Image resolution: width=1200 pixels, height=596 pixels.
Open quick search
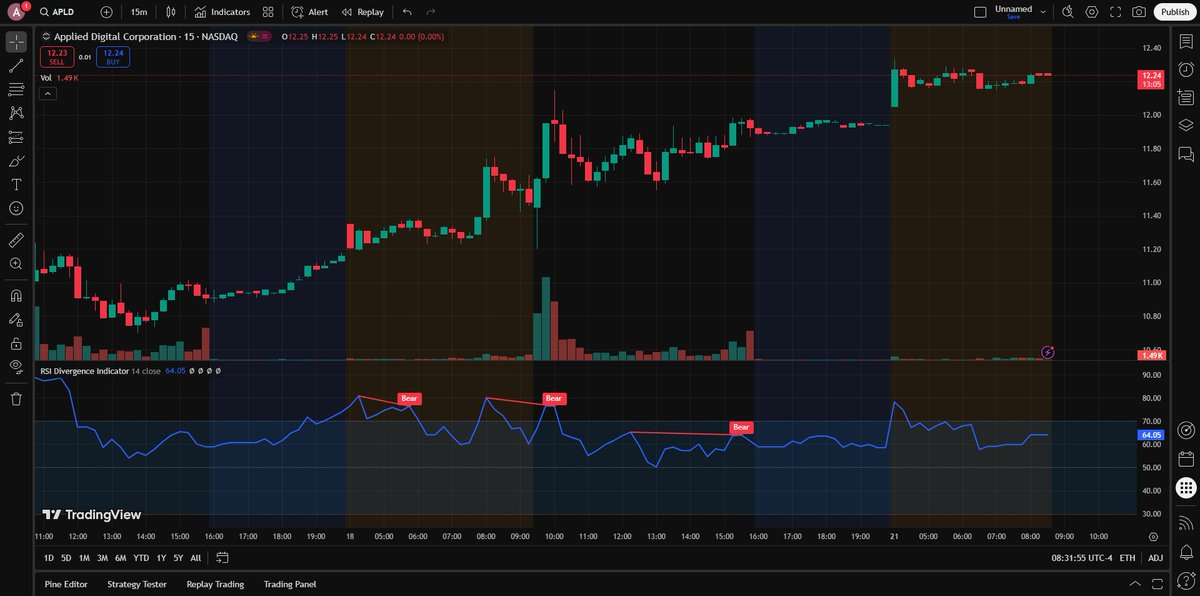pyautogui.click(x=1068, y=12)
